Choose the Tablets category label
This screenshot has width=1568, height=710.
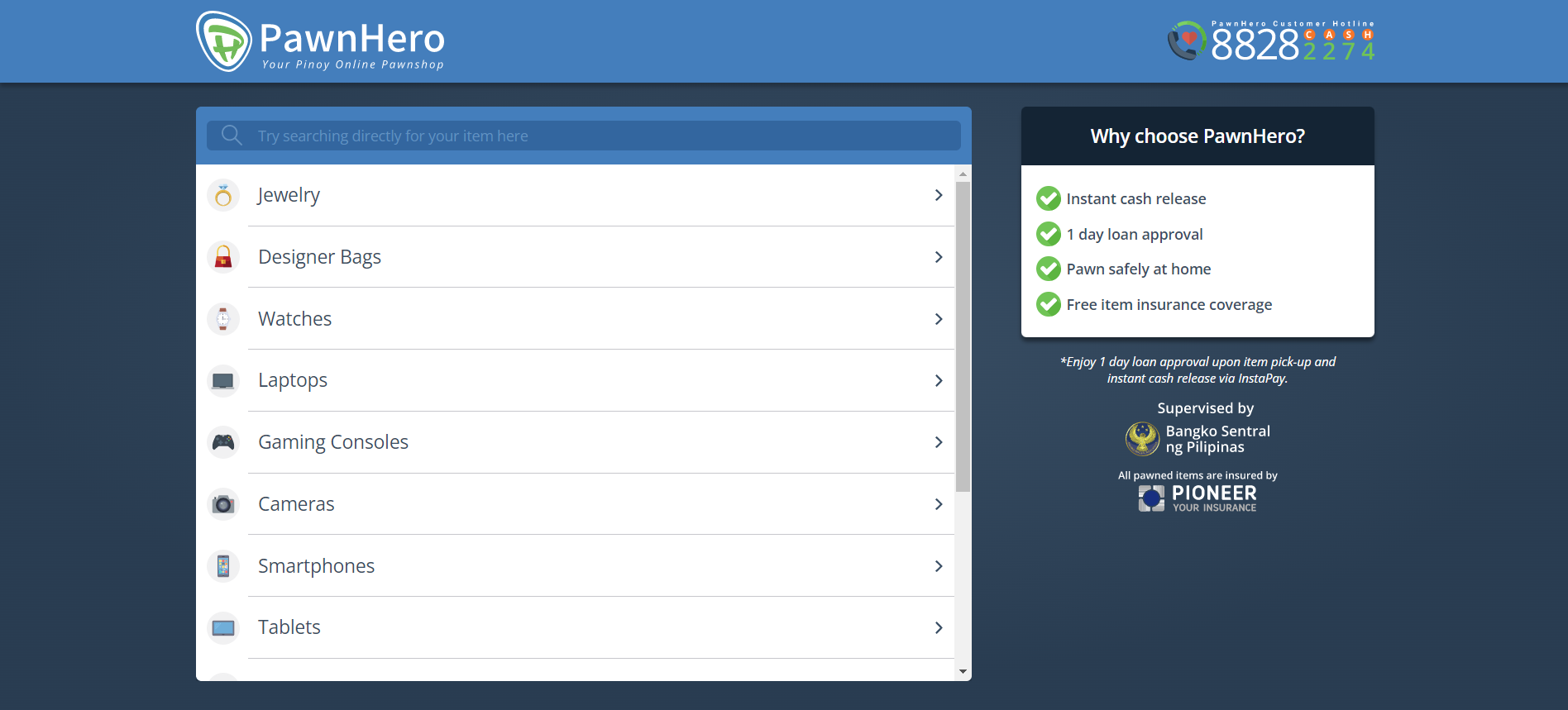[289, 627]
